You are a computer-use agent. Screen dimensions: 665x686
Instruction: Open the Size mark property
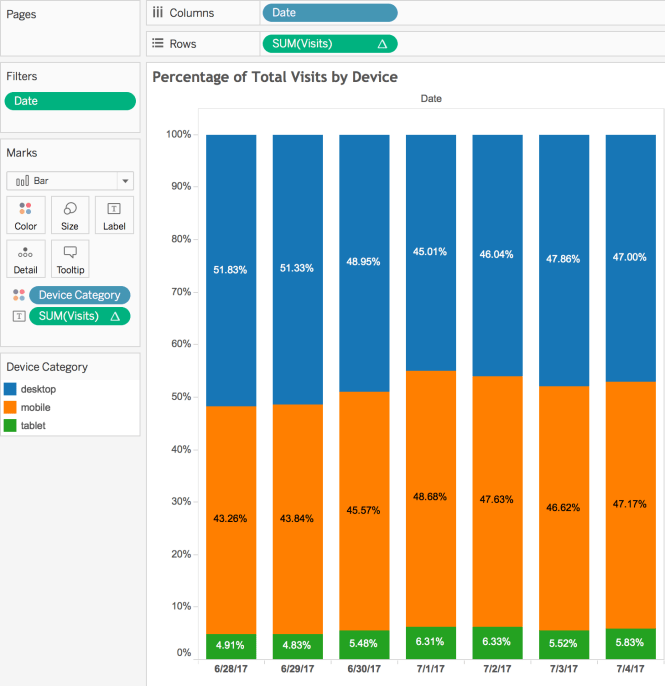70,215
